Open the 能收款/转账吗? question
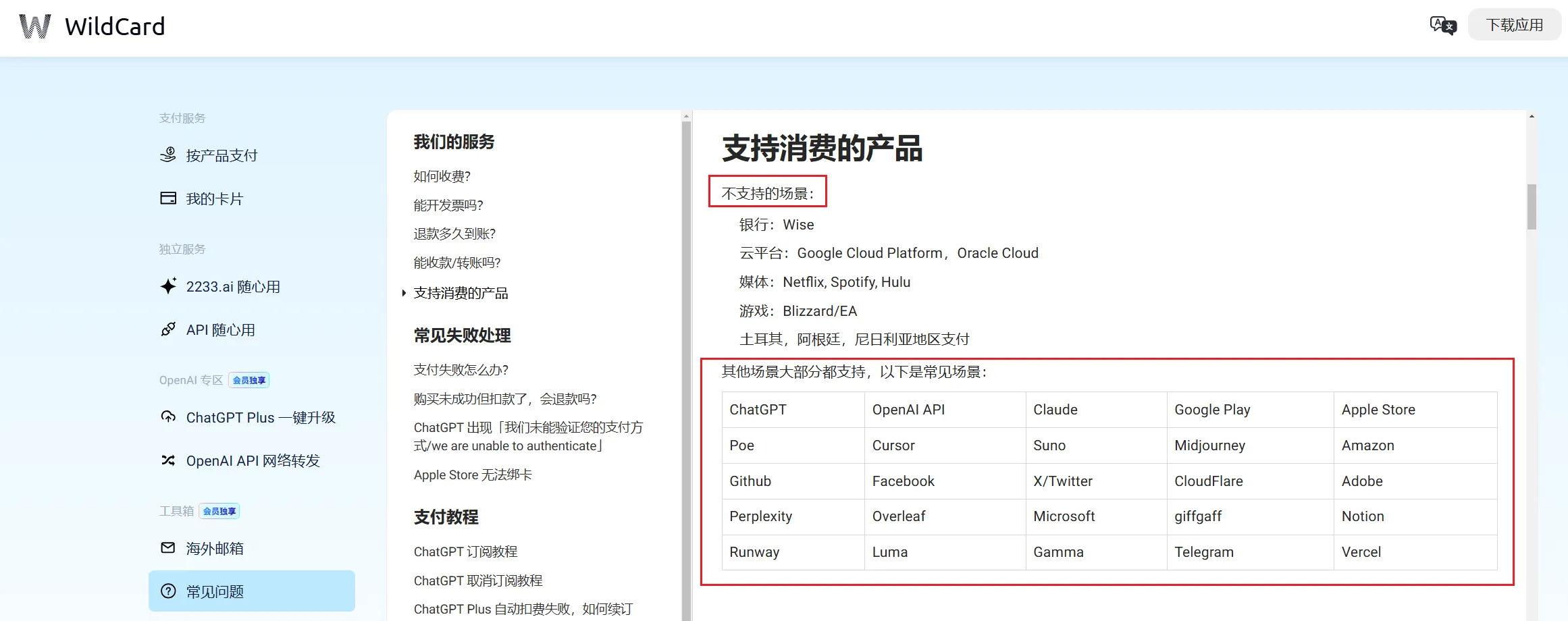The image size is (1568, 621). [457, 263]
